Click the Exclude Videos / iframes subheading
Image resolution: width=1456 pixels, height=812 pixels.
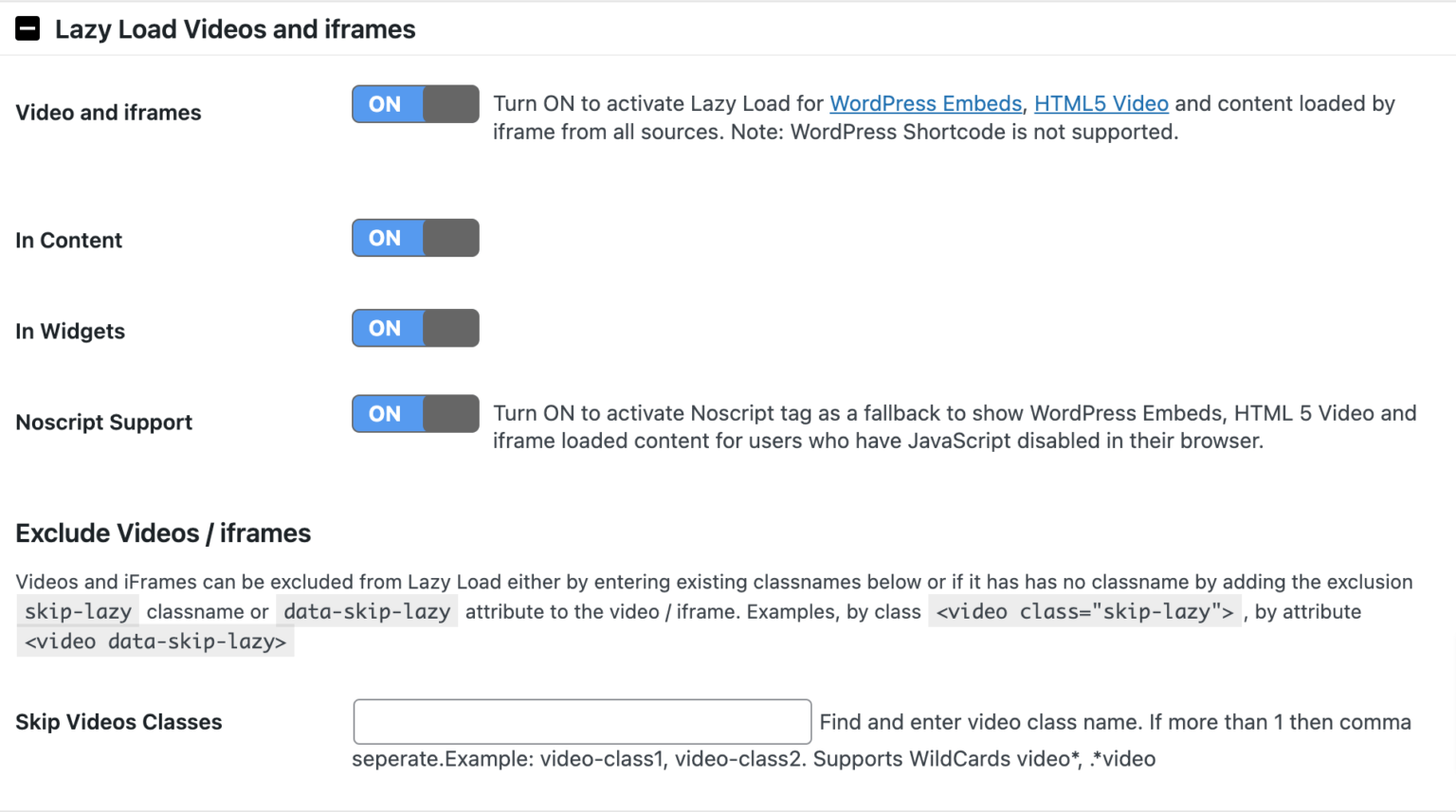tap(162, 533)
